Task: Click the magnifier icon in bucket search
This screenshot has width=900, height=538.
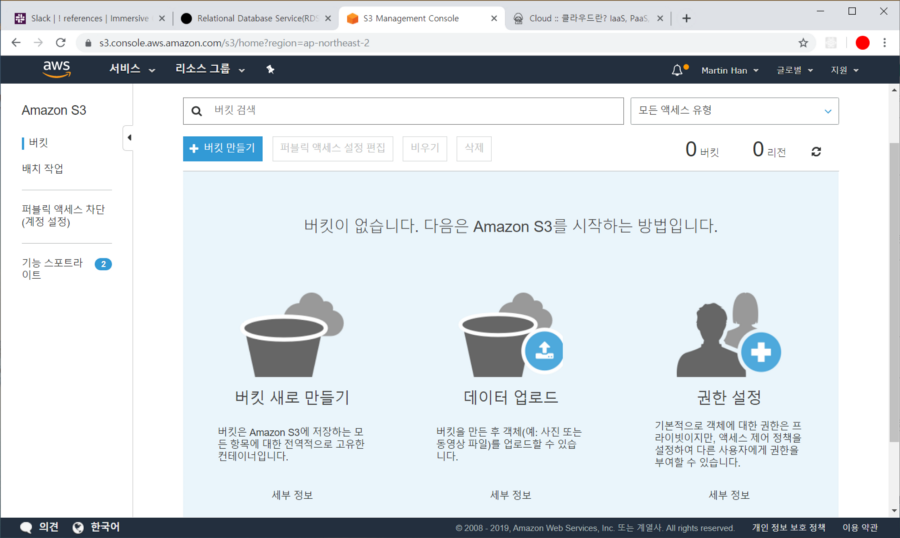Action: [x=196, y=111]
